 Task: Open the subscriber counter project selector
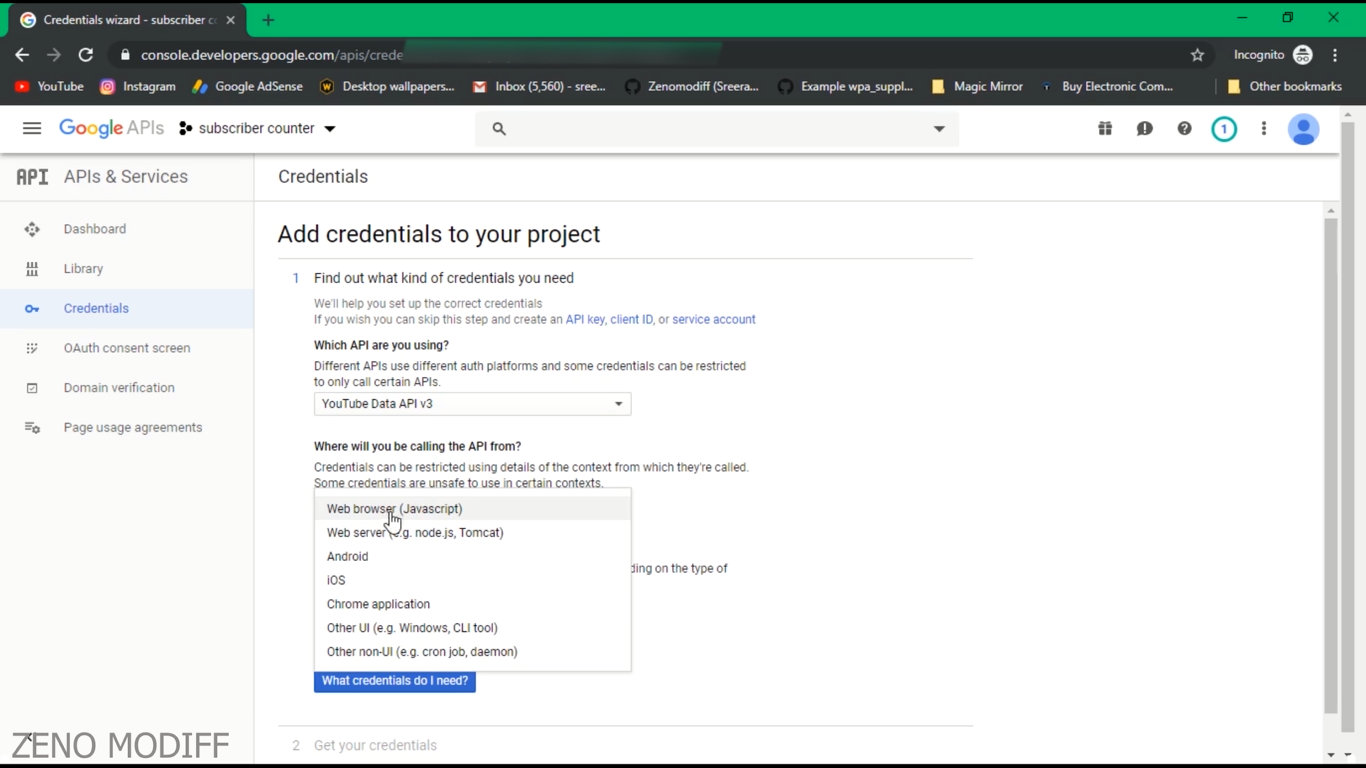click(x=257, y=128)
